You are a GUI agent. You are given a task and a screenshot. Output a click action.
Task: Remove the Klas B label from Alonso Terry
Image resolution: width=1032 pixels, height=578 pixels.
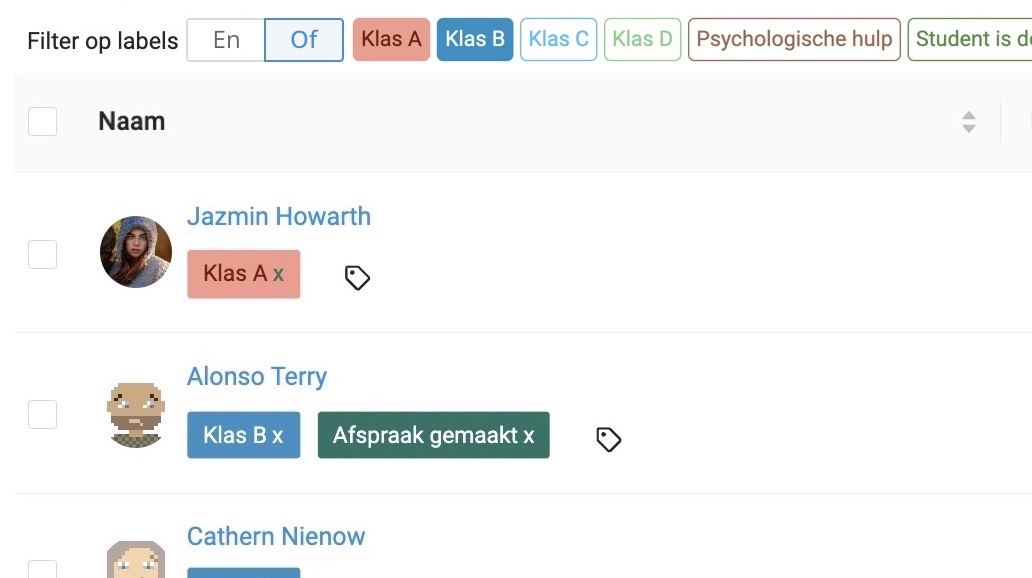(x=278, y=435)
